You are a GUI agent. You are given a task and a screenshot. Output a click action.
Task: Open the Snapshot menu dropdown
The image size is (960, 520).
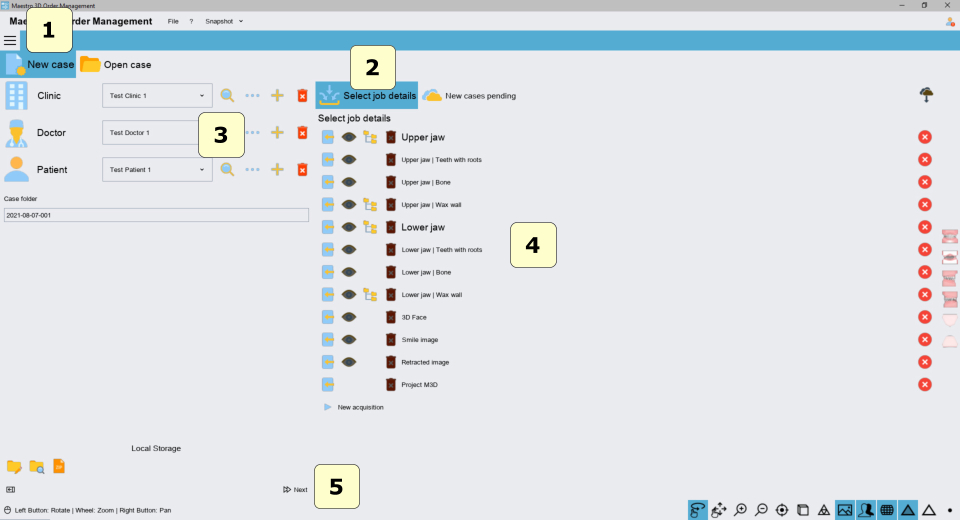click(224, 21)
